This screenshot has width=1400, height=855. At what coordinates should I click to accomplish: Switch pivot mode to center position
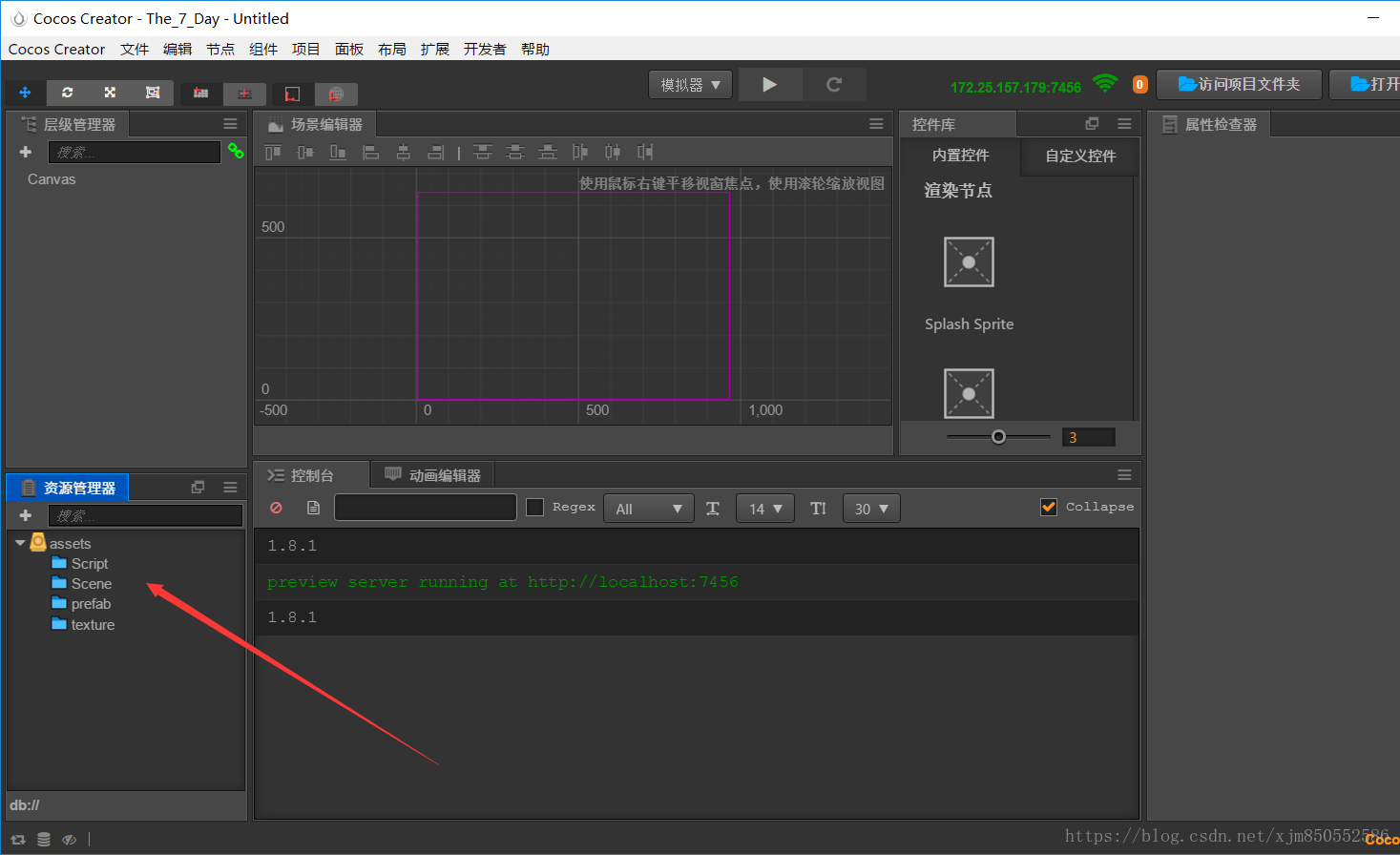point(244,94)
